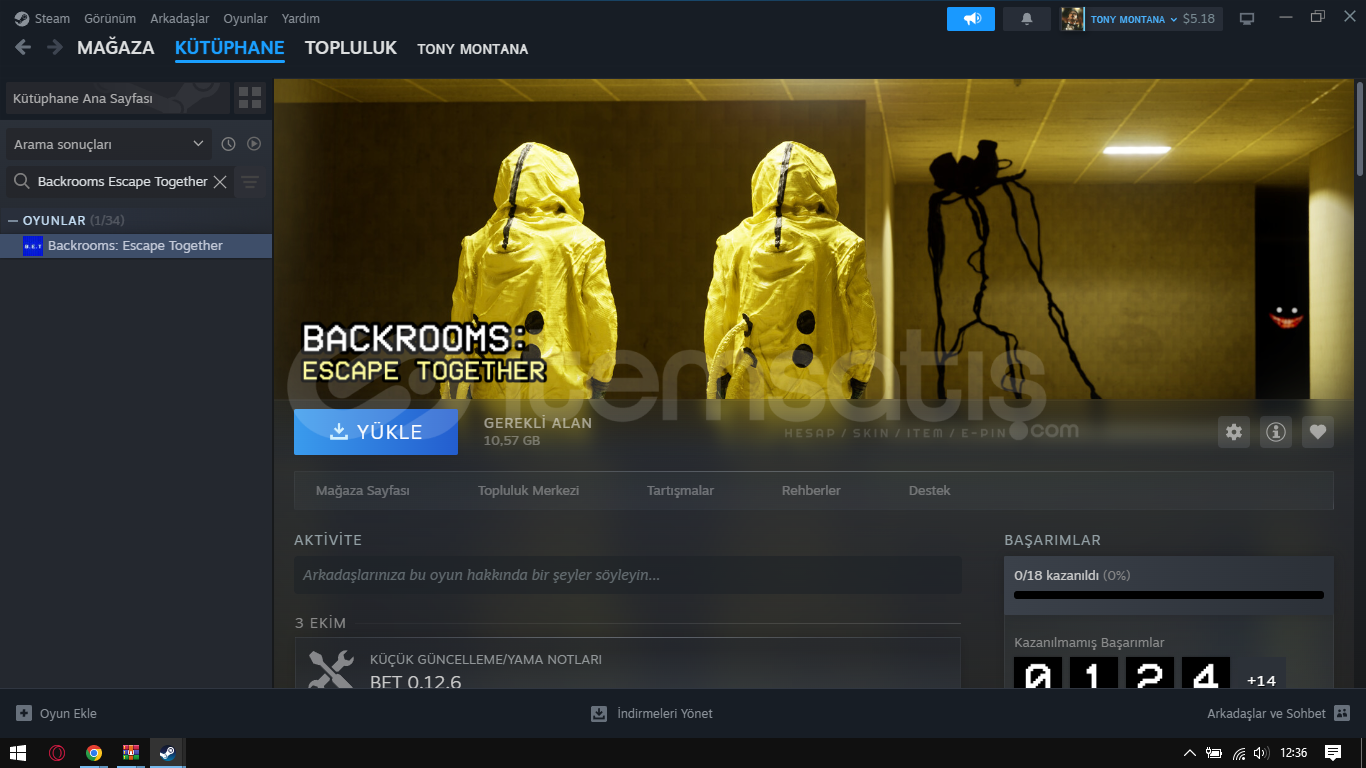The width and height of the screenshot is (1366, 768).
Task: Click the Oyun Ekle plus icon
Action: tap(24, 713)
